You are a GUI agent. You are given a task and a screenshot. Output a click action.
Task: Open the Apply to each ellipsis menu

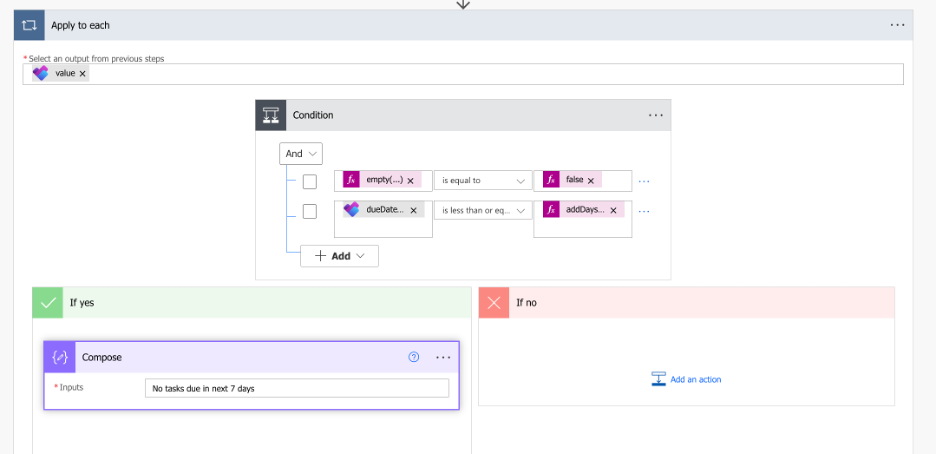tap(897, 25)
